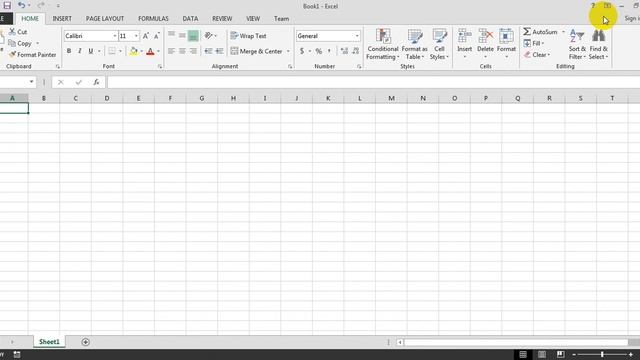Toggle Bold formatting

[x=69, y=51]
